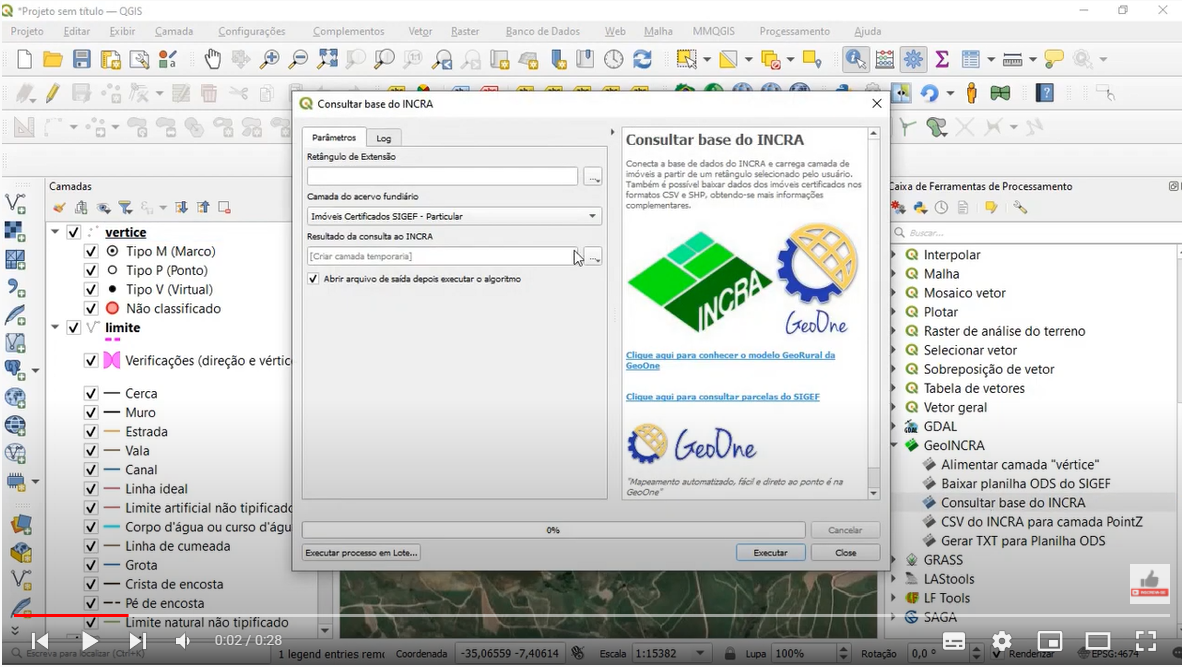Open Processing history clock icon in toolbox

942,207
